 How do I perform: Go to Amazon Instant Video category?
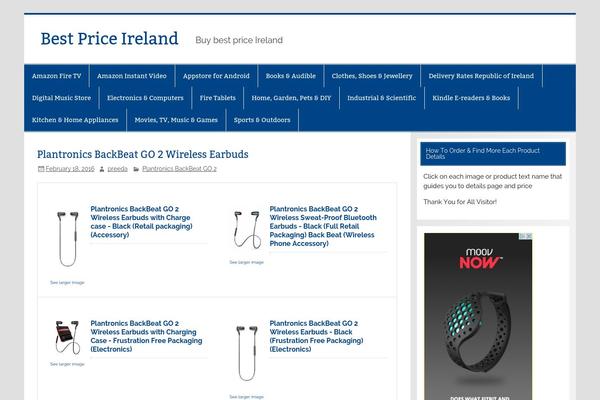click(132, 76)
